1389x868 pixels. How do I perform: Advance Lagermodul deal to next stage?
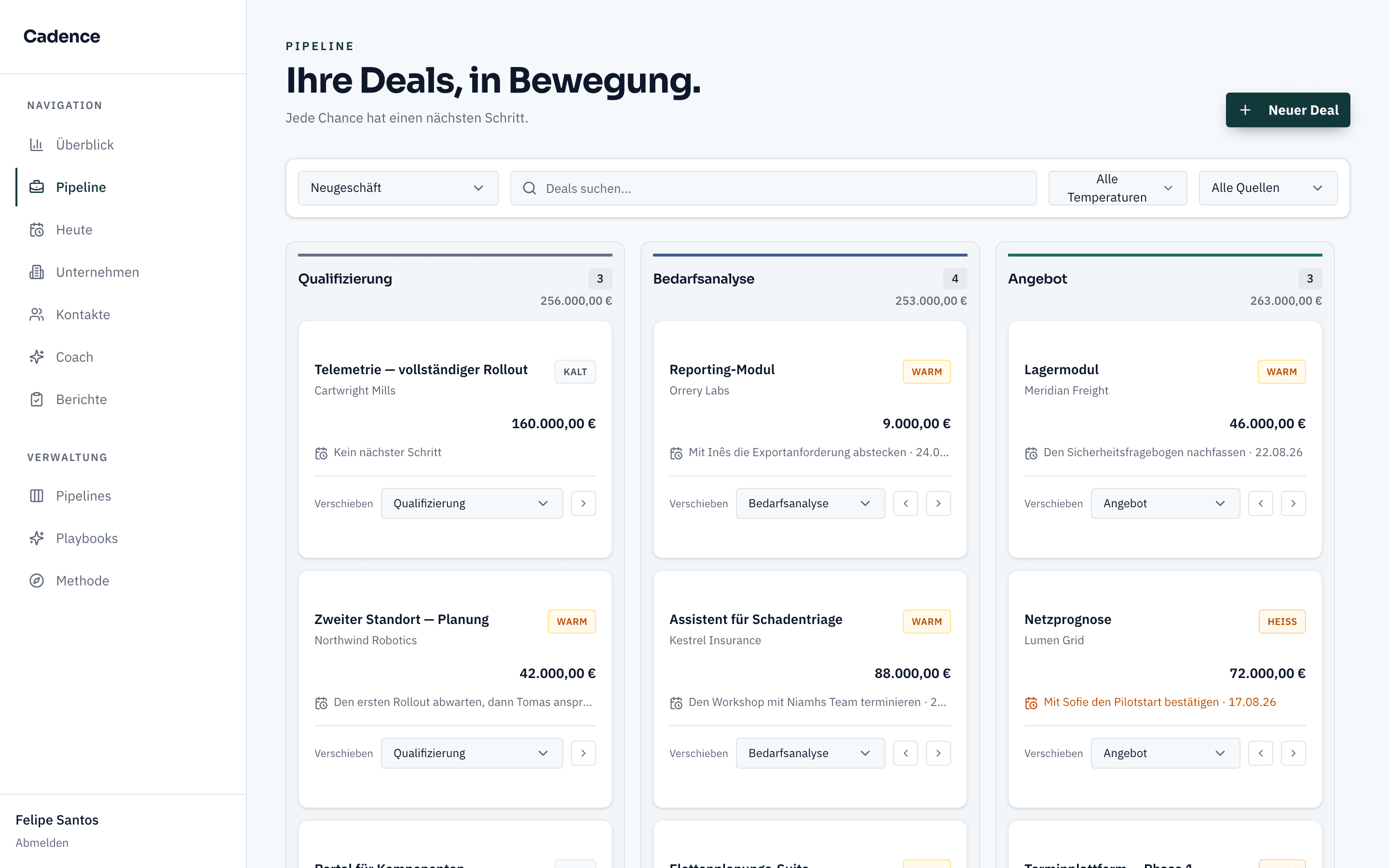tap(1293, 503)
